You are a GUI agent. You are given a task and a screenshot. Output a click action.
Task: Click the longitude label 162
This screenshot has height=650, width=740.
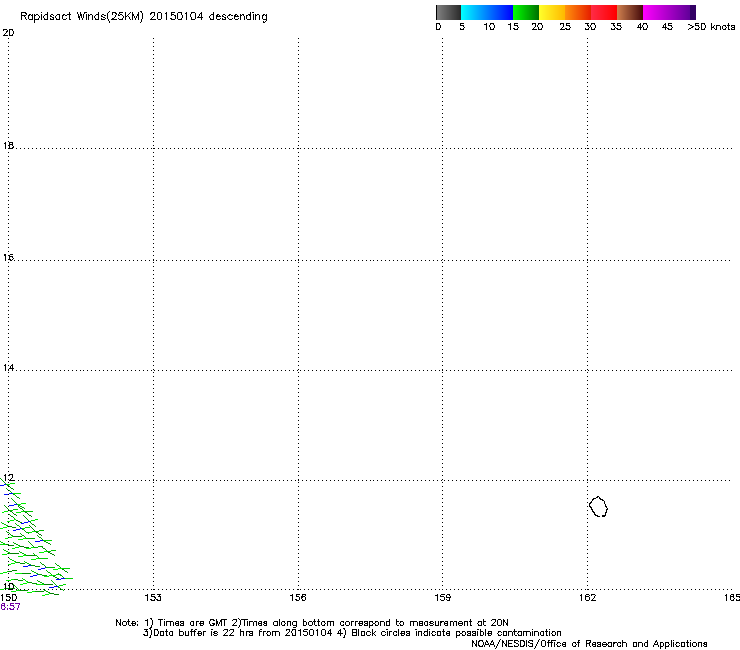pos(587,598)
